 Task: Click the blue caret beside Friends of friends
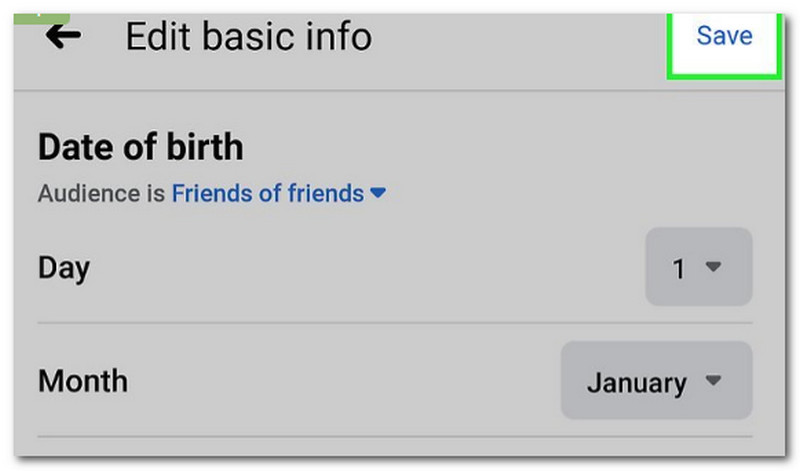pyautogui.click(x=377, y=193)
